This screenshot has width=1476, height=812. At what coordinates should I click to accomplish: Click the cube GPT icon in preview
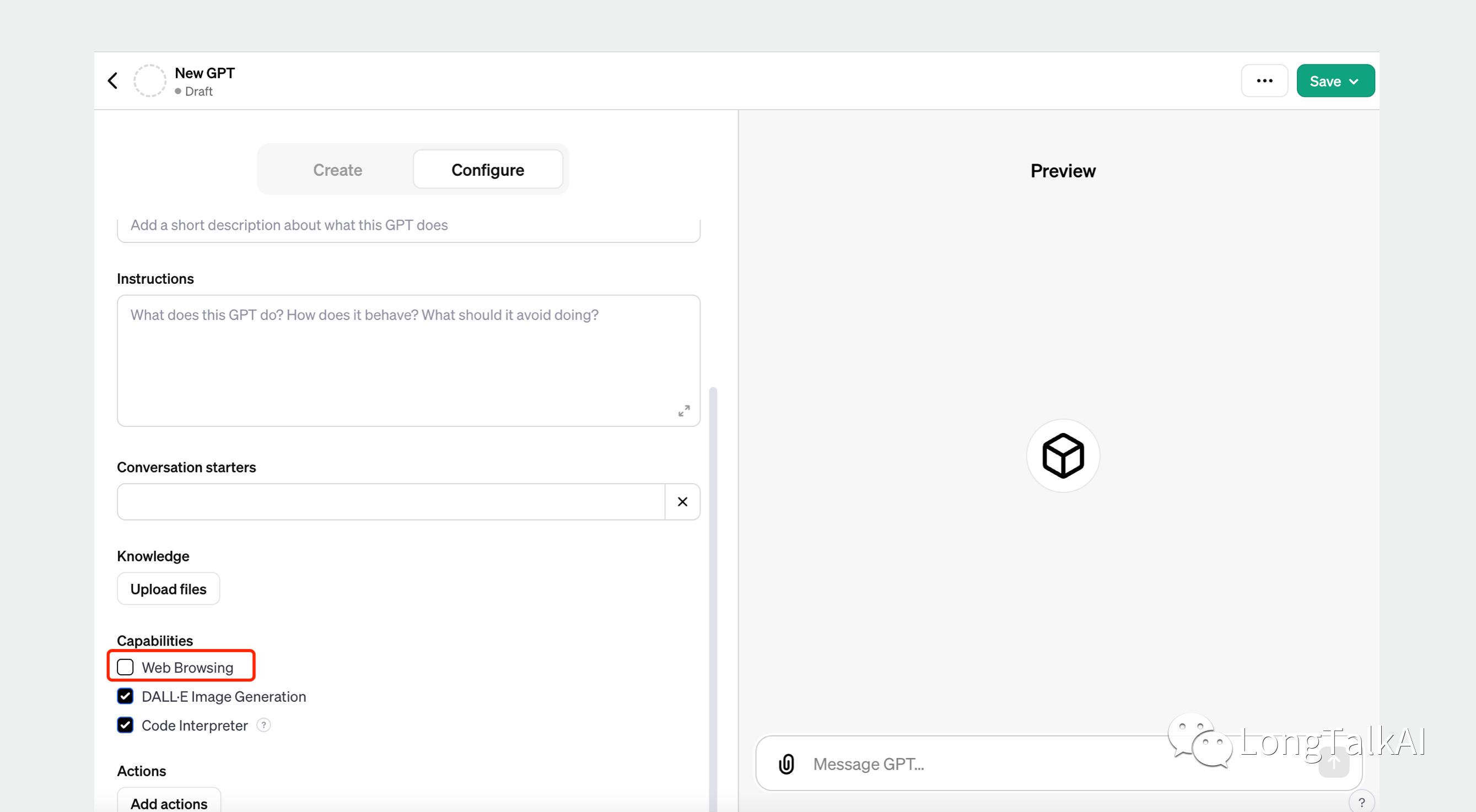pyautogui.click(x=1062, y=456)
